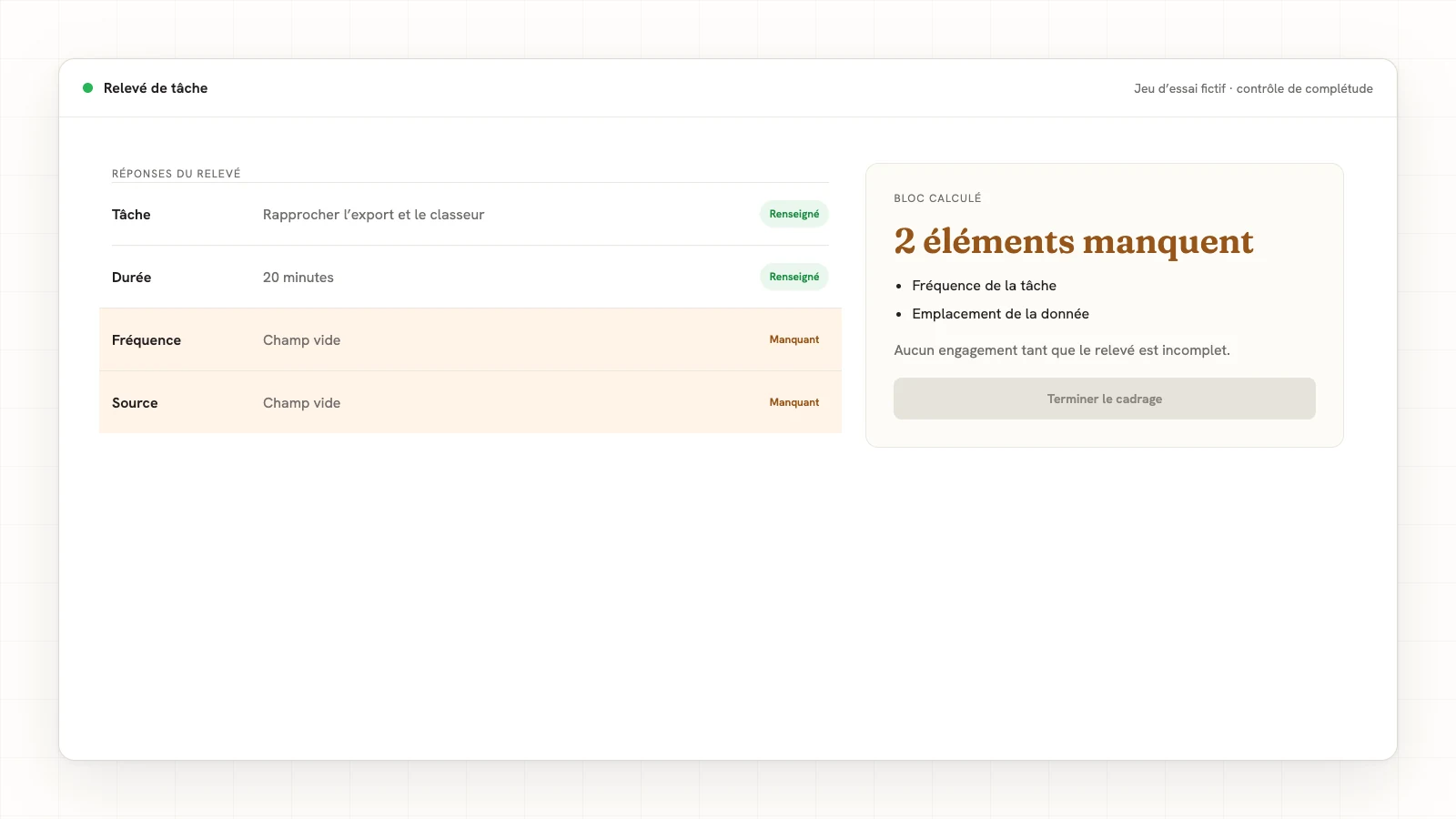Image resolution: width=1456 pixels, height=819 pixels.
Task: Click the Fréquence row label
Action: tap(147, 340)
